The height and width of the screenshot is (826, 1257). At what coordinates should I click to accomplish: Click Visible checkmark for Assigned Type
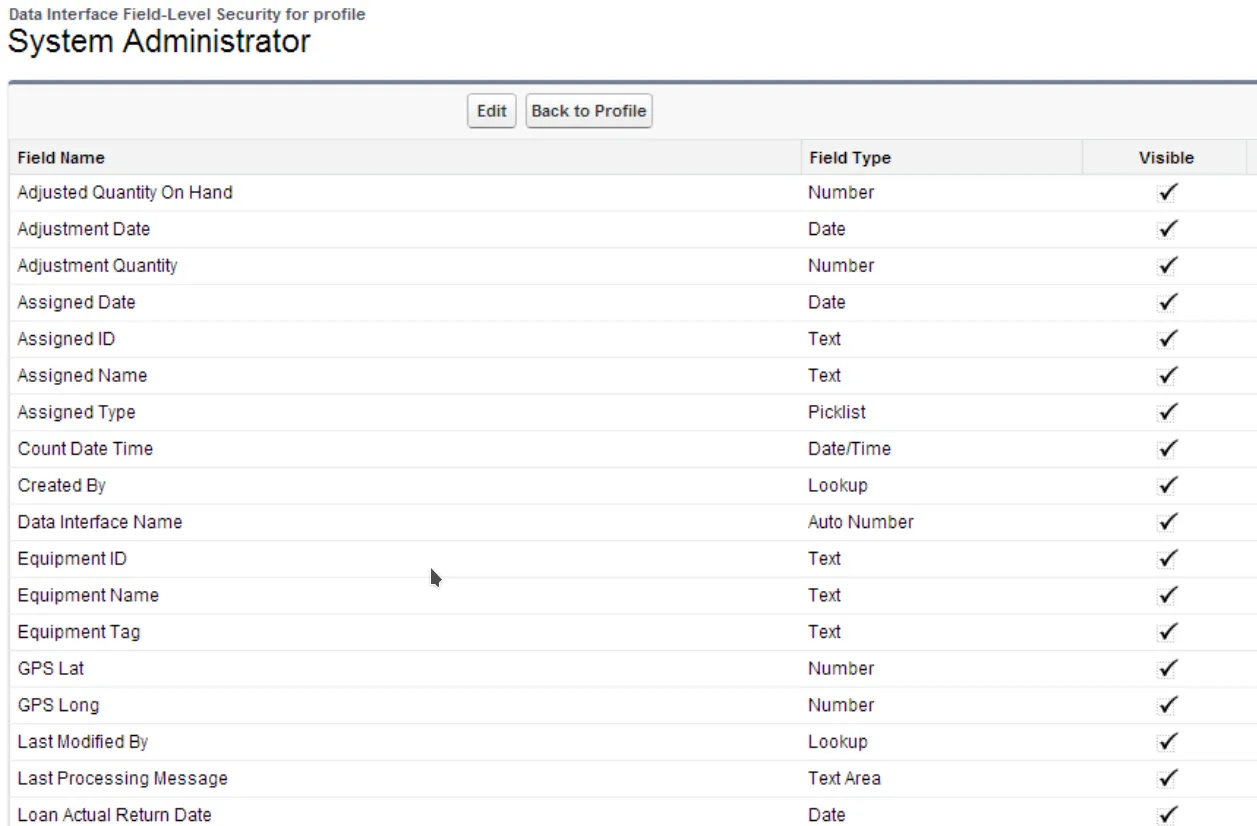[x=1167, y=412]
